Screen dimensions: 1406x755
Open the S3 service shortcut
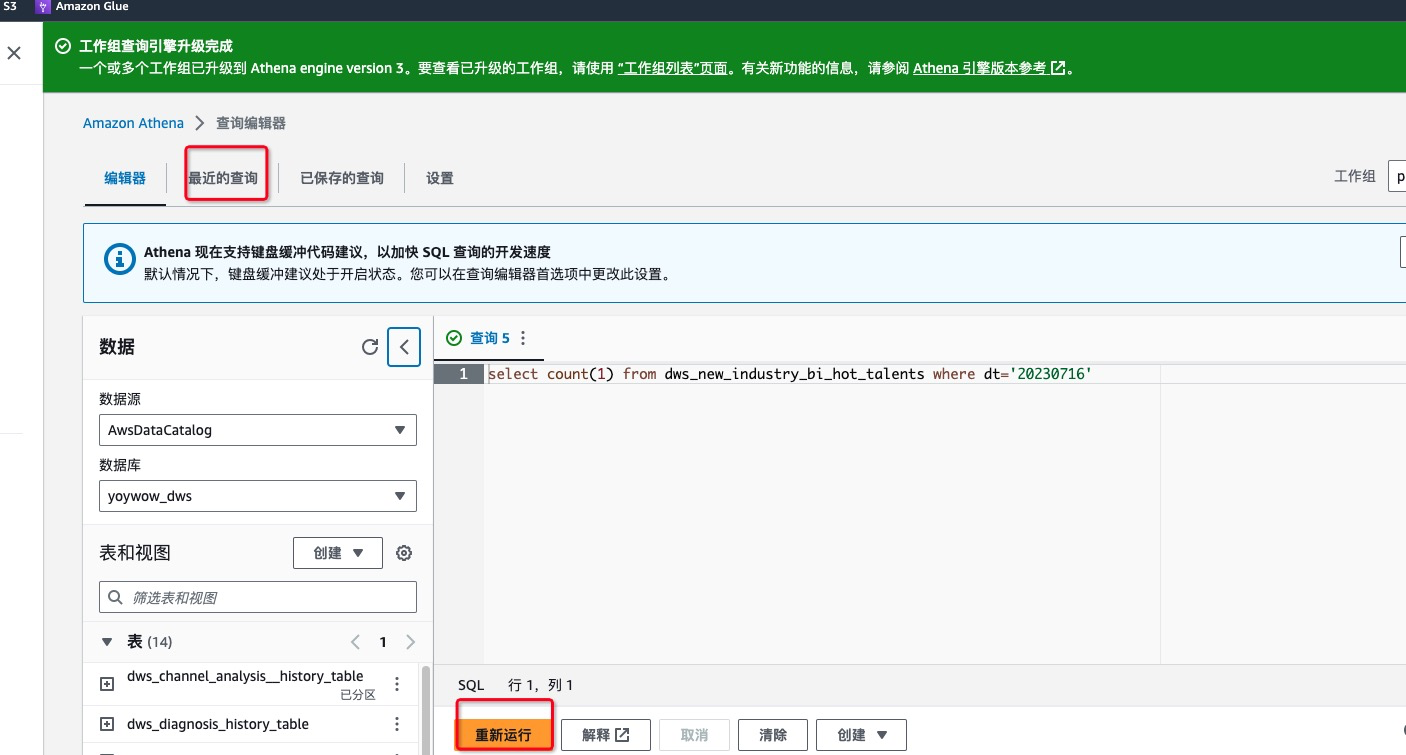pos(10,7)
